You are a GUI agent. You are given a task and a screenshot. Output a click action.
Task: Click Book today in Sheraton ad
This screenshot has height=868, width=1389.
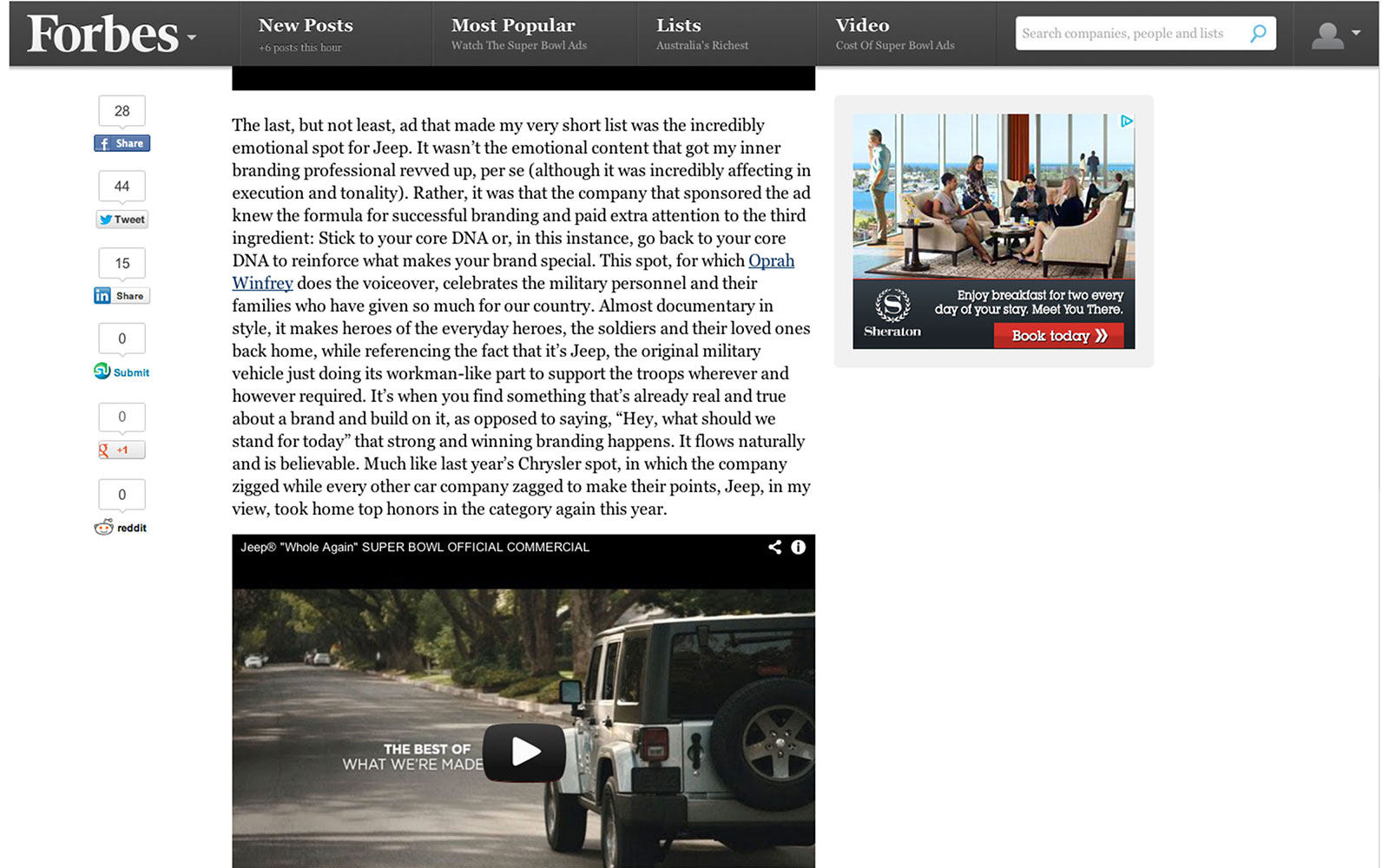pyautogui.click(x=1058, y=336)
